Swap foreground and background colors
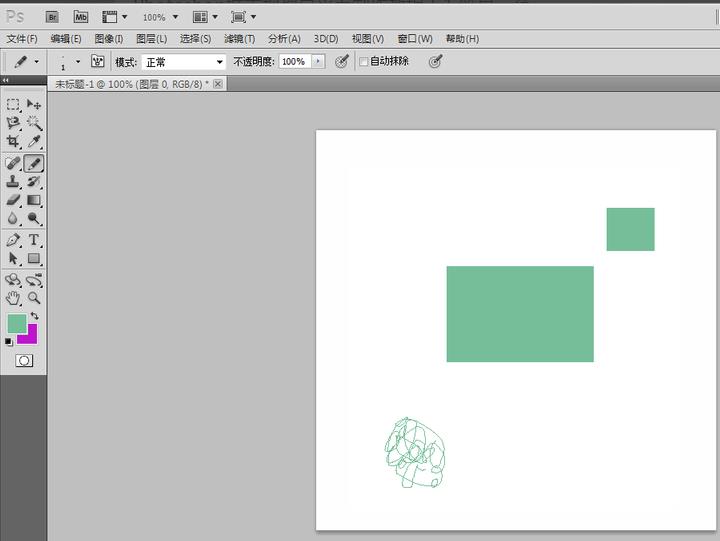Viewport: 720px width, 541px height. 34,316
